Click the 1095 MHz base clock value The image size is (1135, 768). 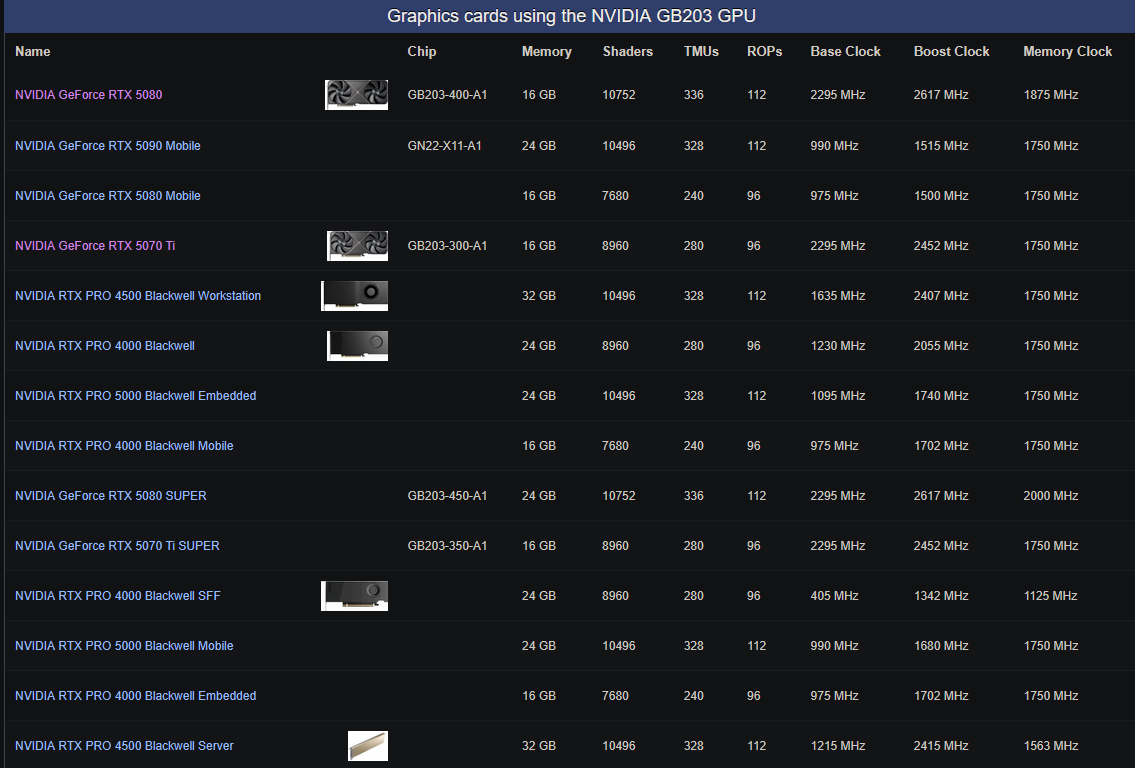[x=837, y=395]
